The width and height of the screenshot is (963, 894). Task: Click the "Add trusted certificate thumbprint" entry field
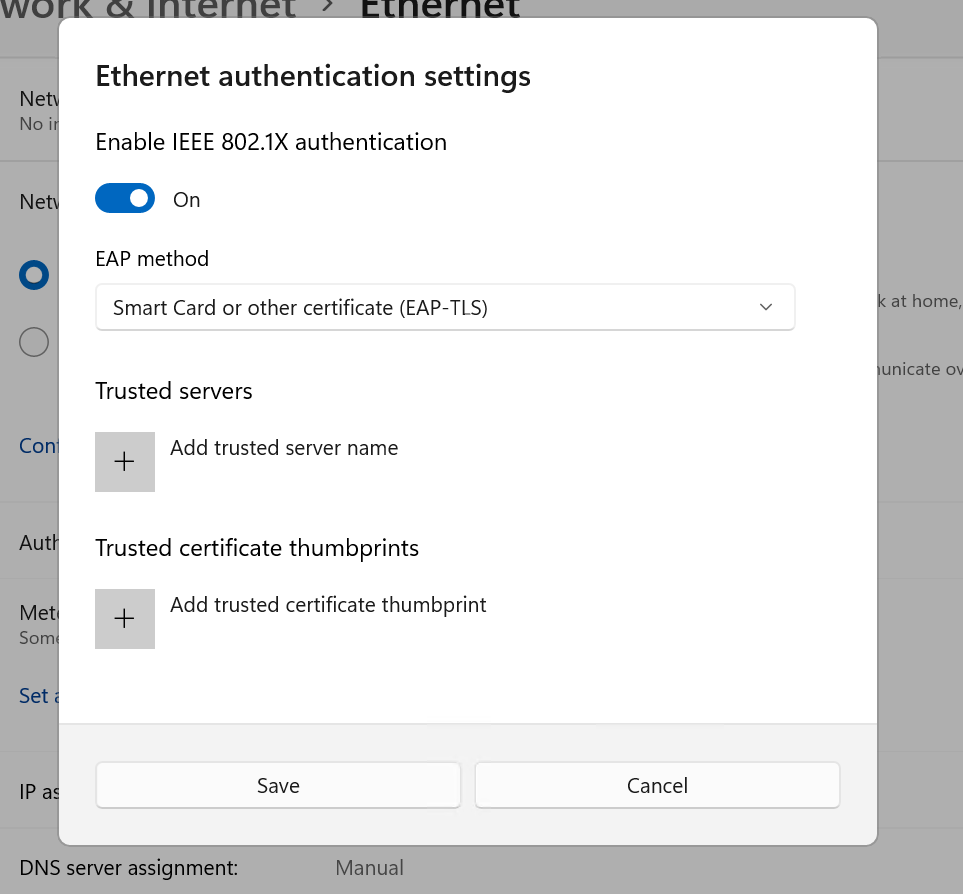328,605
